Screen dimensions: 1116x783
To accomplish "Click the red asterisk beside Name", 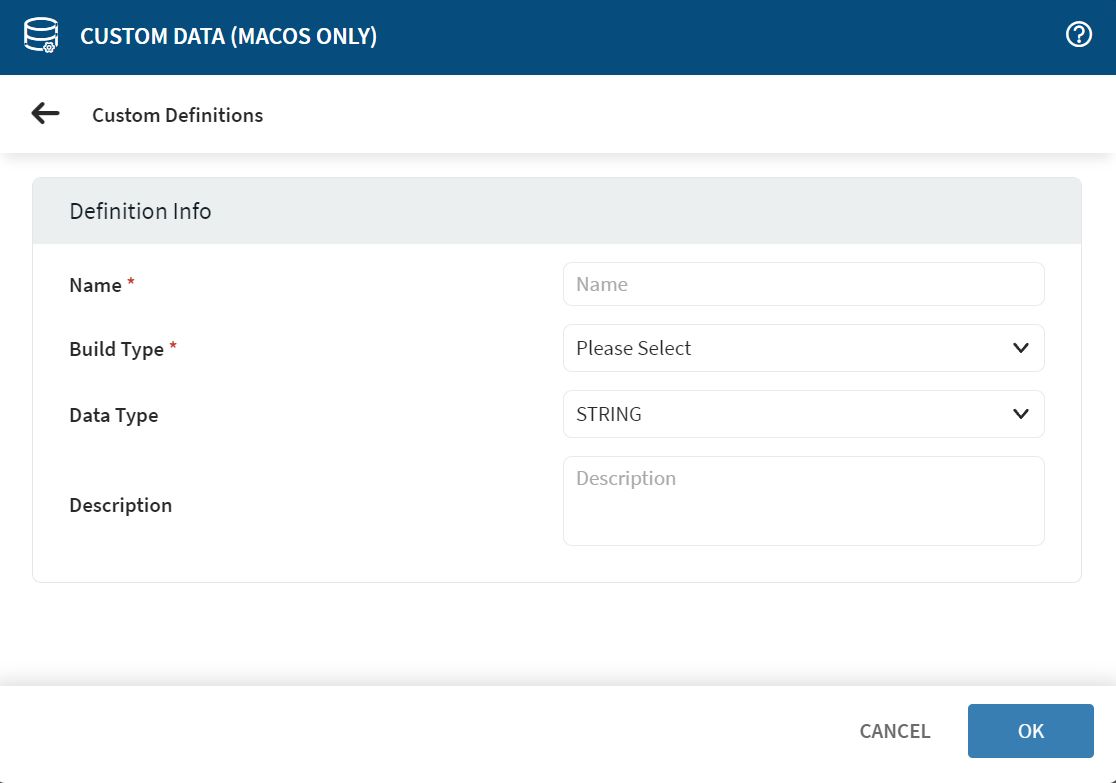I will click(131, 284).
